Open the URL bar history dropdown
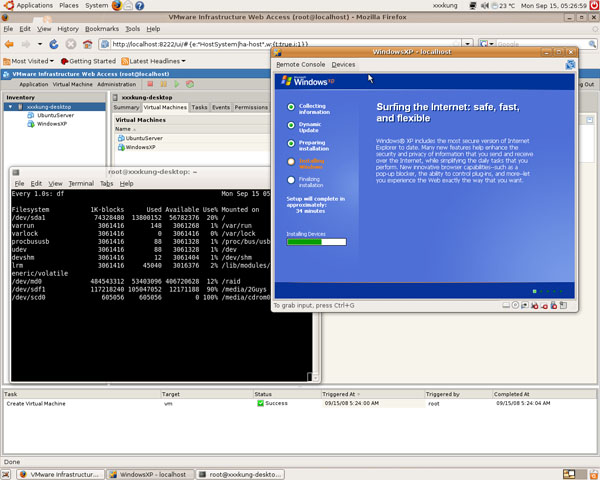 [467, 44]
